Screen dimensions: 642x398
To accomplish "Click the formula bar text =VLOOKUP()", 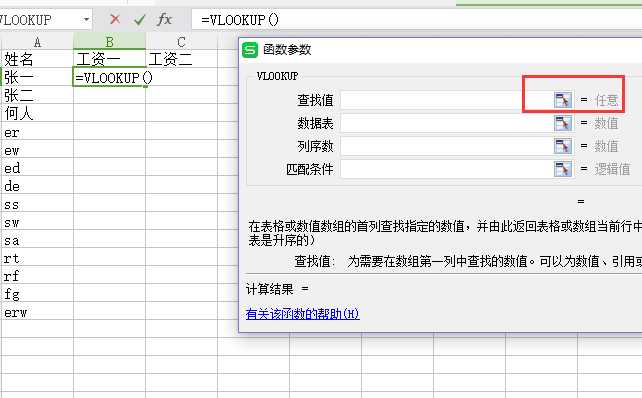I will pyautogui.click(x=240, y=20).
